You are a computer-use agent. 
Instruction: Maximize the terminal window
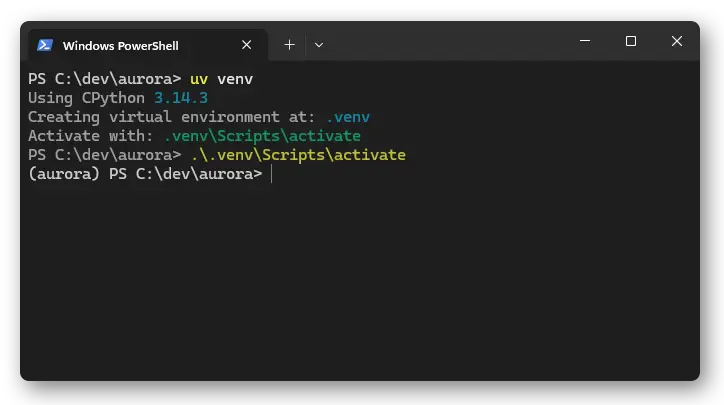pos(631,41)
